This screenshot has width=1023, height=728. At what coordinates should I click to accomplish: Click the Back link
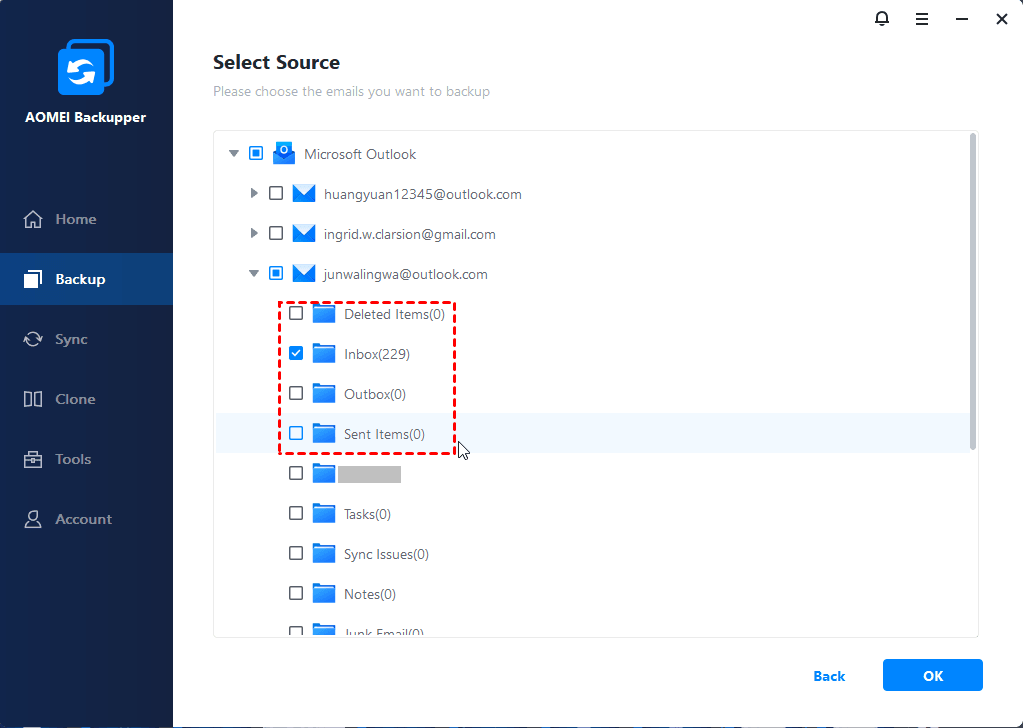829,676
